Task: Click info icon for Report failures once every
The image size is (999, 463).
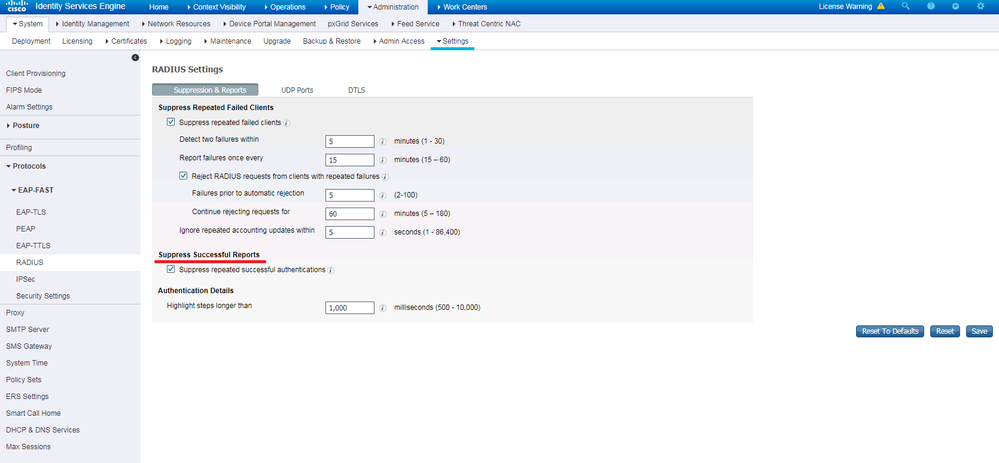Action: [383, 160]
